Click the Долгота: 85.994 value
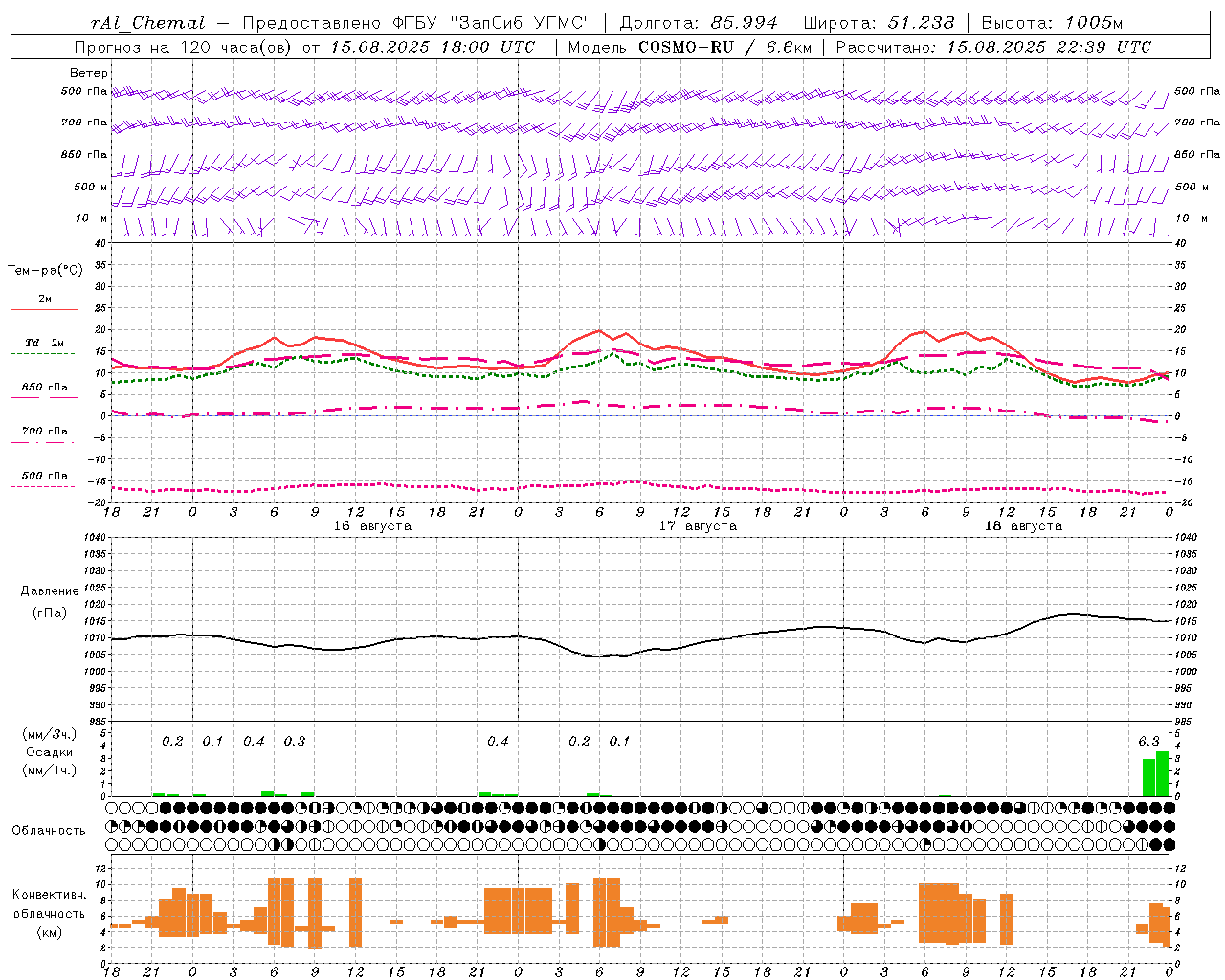Screen dimensions: 1225x980 click(699, 23)
